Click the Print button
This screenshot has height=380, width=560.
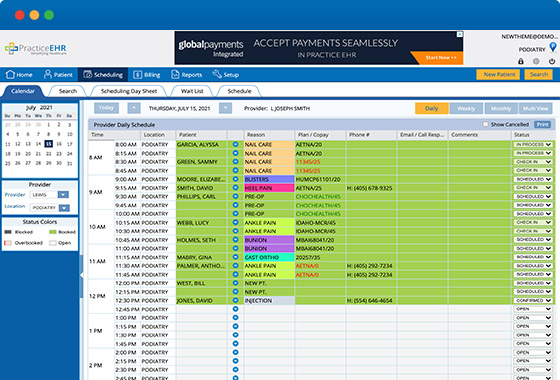(x=542, y=124)
